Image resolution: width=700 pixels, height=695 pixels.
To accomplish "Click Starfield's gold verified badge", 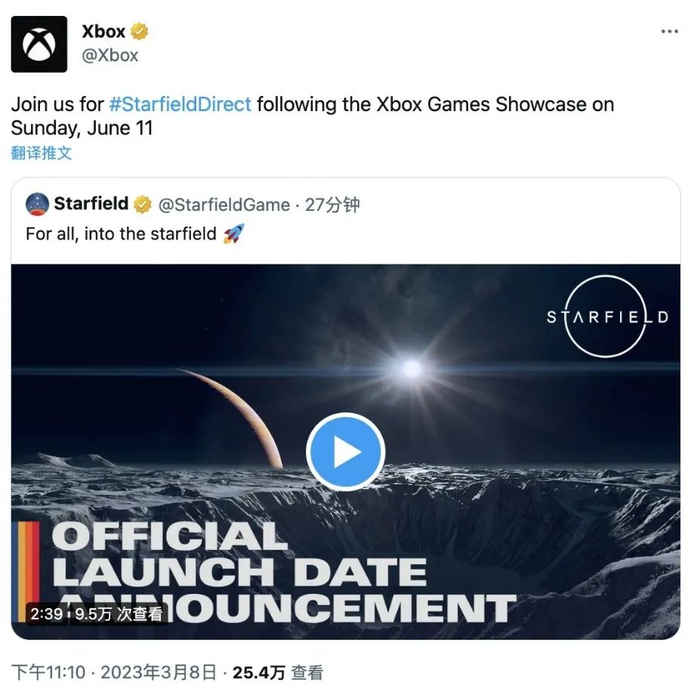I will point(143,204).
